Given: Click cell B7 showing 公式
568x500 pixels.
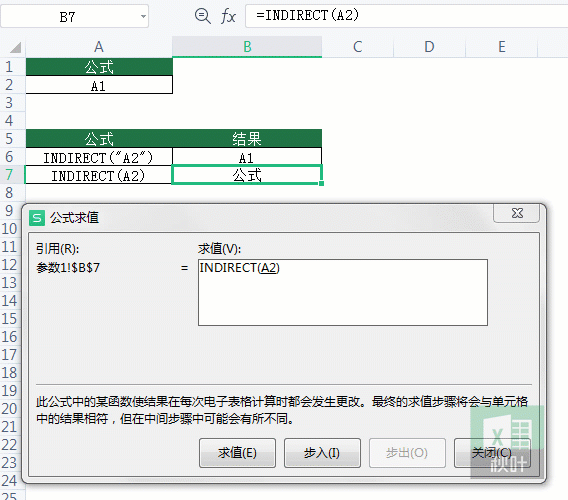Looking at the screenshot, I should [247, 175].
